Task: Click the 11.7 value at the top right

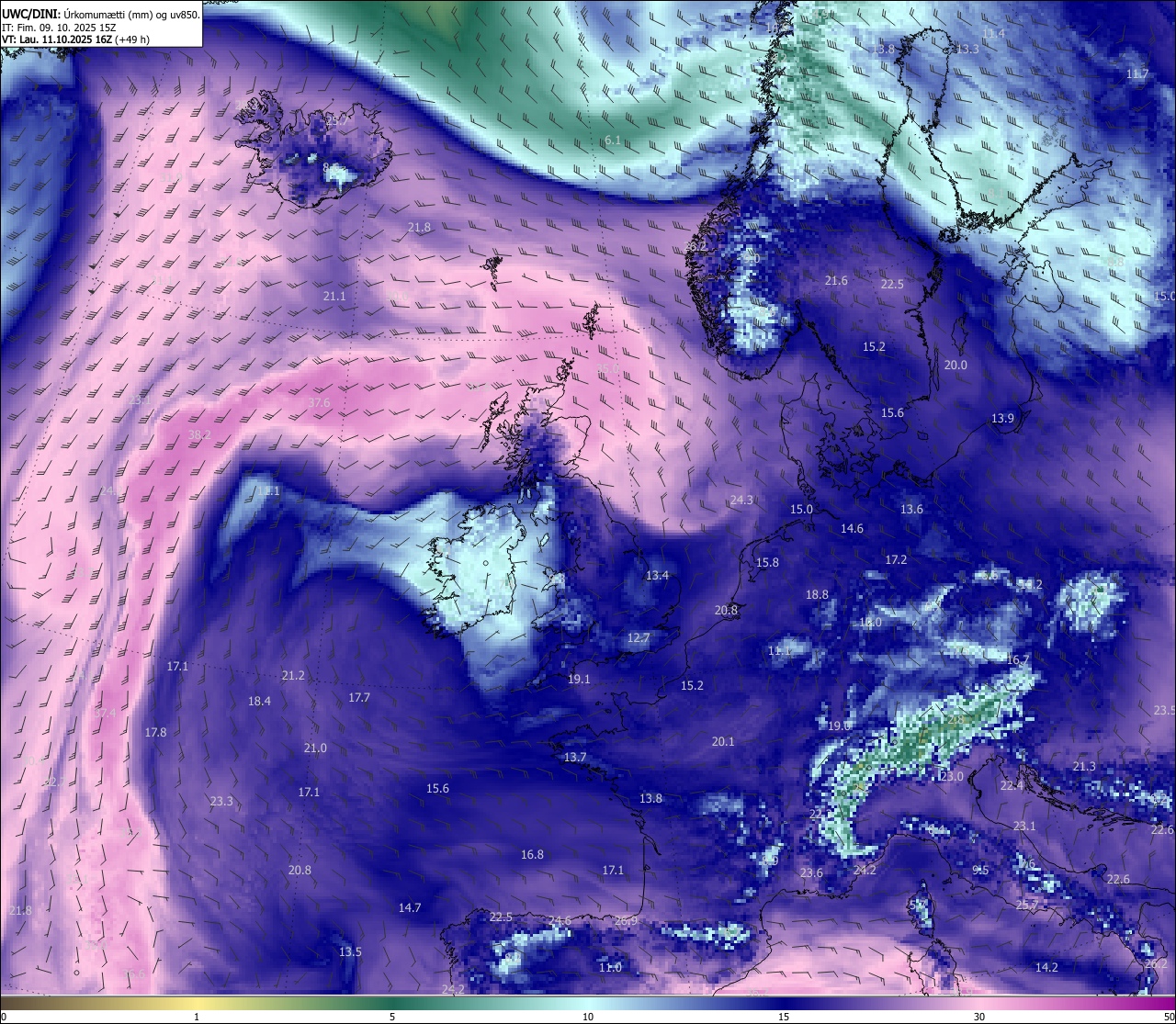Action: (1137, 73)
